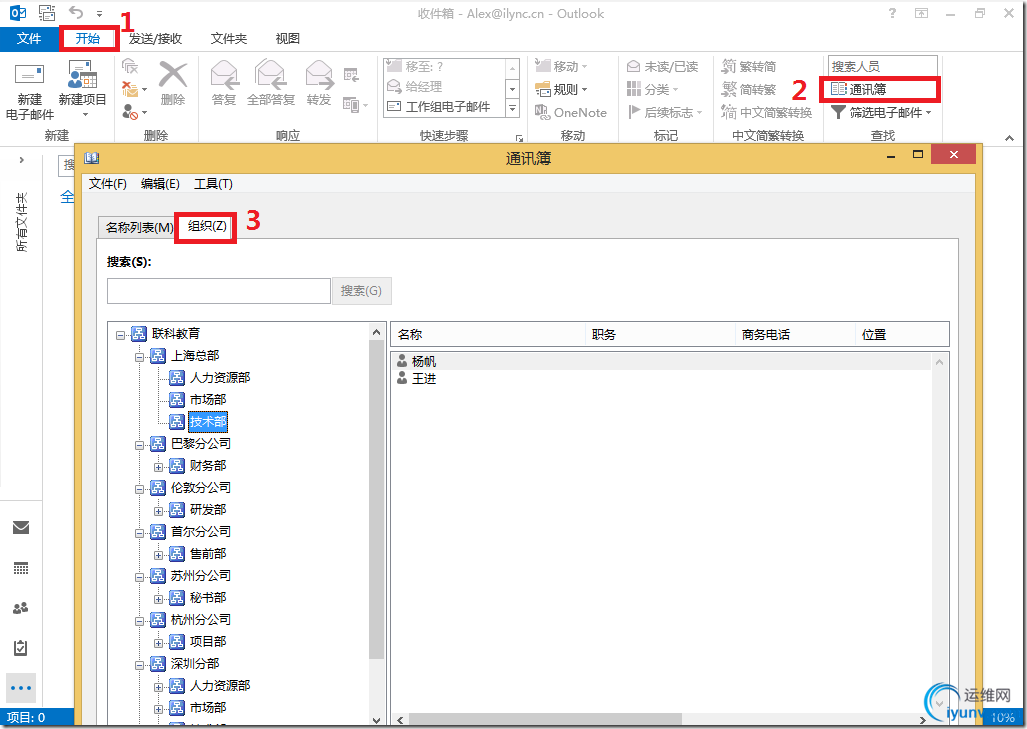Click the OneNote button
This screenshot has height=729, width=1027.
(570, 113)
